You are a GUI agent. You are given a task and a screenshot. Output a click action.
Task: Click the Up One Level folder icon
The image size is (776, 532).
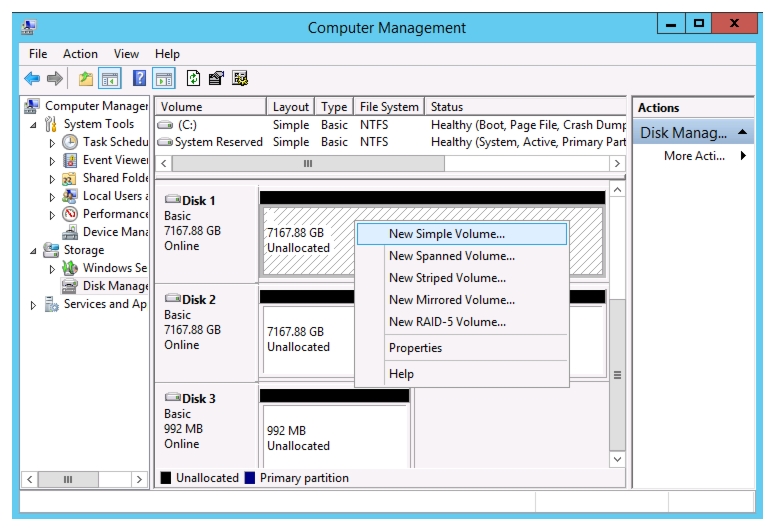pyautogui.click(x=86, y=78)
